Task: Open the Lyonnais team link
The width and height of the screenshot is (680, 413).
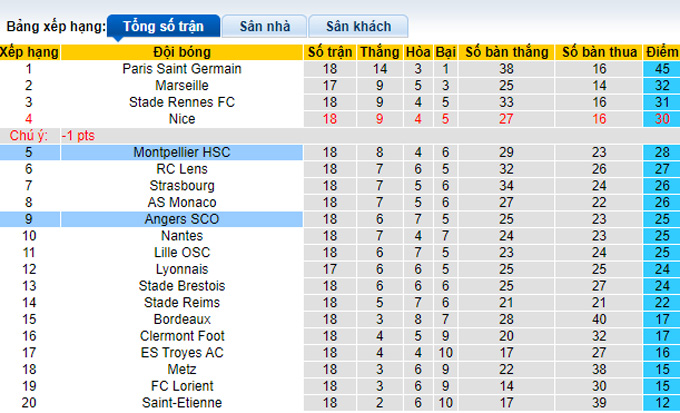Action: 182,269
